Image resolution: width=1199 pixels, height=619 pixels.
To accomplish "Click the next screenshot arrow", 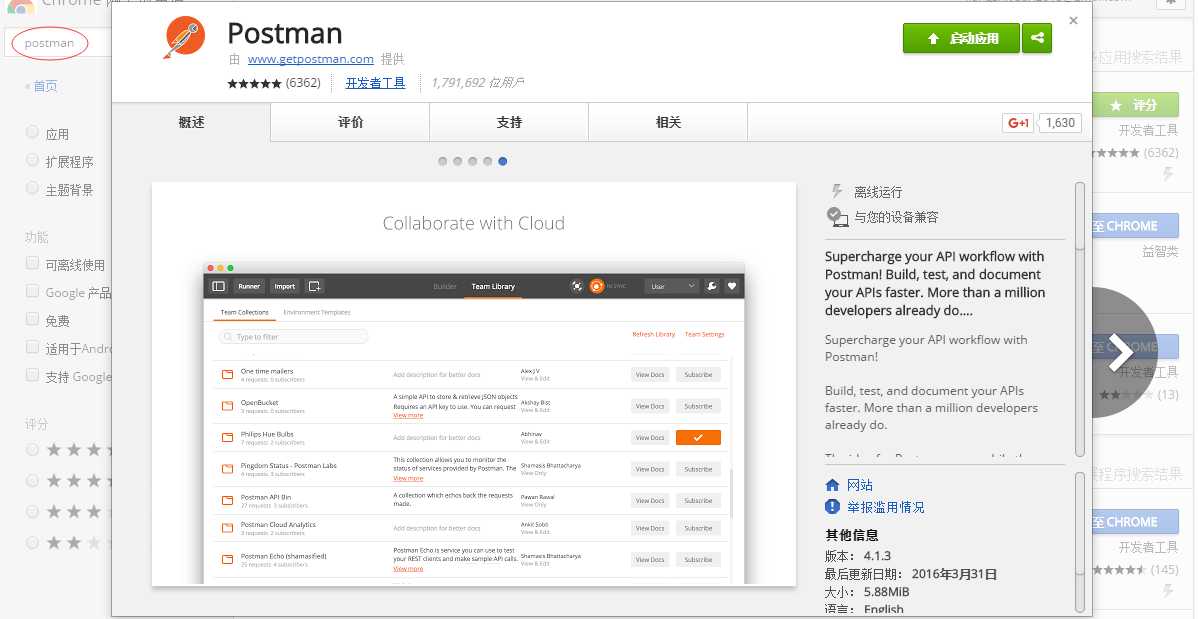I will tap(1121, 352).
